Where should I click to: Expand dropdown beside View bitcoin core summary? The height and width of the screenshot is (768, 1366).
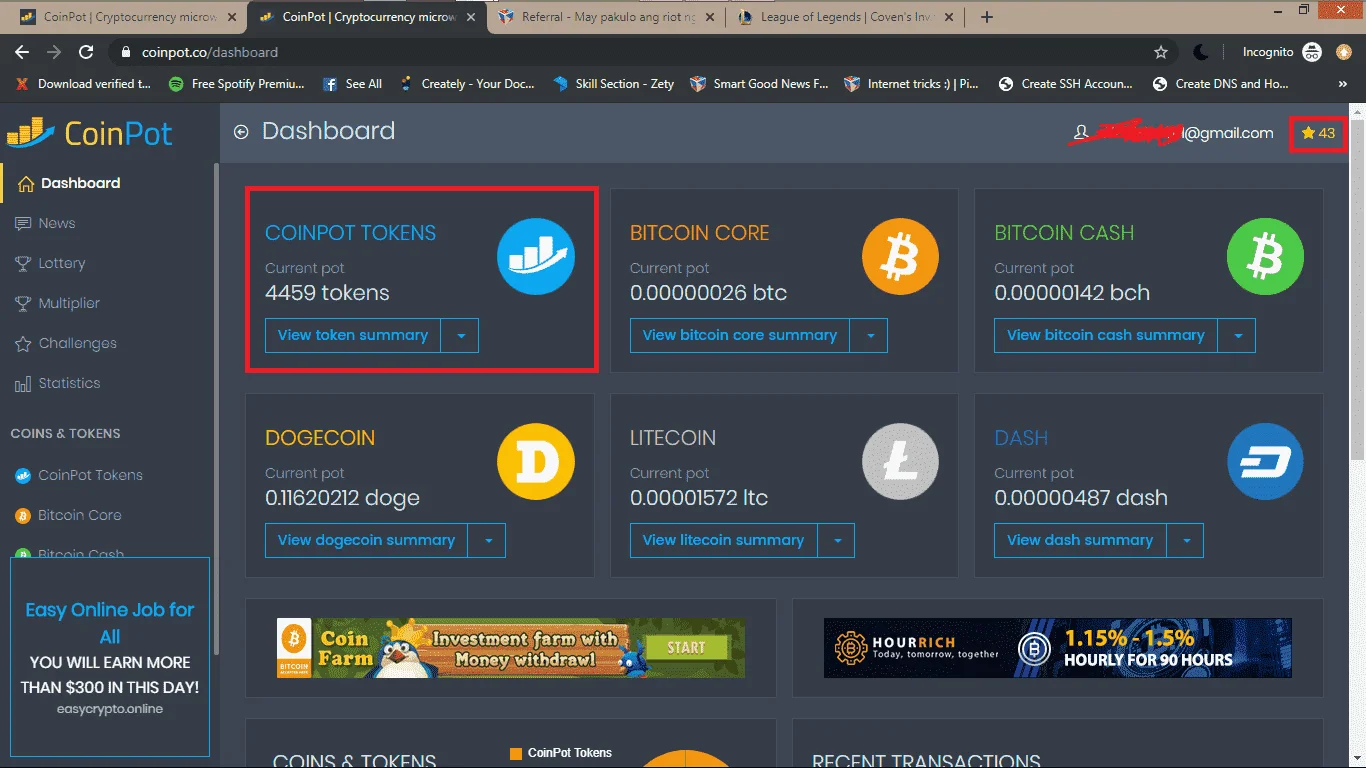pyautogui.click(x=869, y=335)
